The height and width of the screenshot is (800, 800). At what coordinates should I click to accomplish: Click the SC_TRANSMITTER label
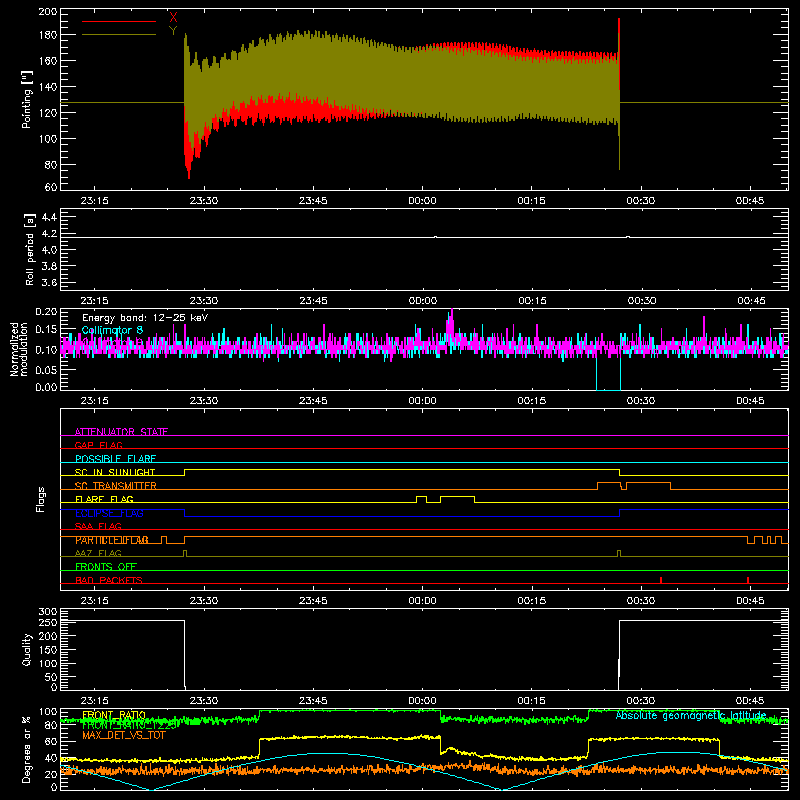(x=115, y=485)
